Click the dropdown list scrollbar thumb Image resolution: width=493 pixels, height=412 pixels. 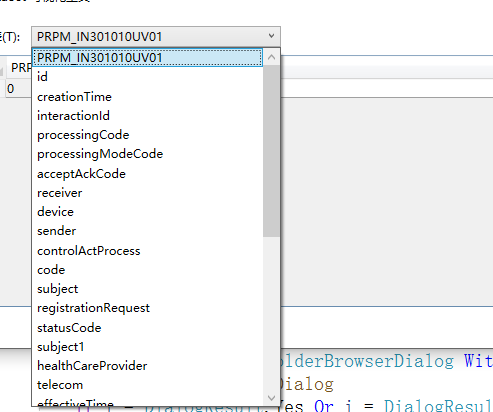pos(271,151)
